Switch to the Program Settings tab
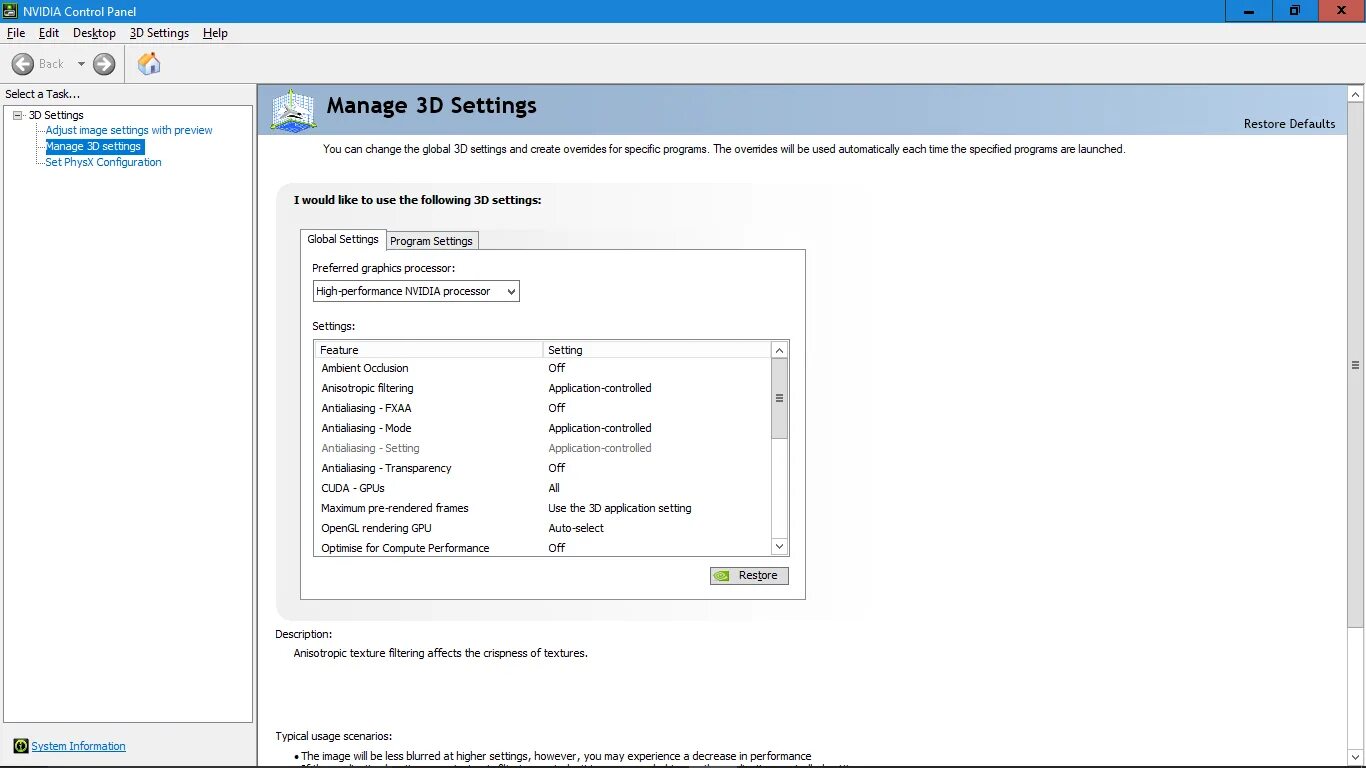 [431, 241]
